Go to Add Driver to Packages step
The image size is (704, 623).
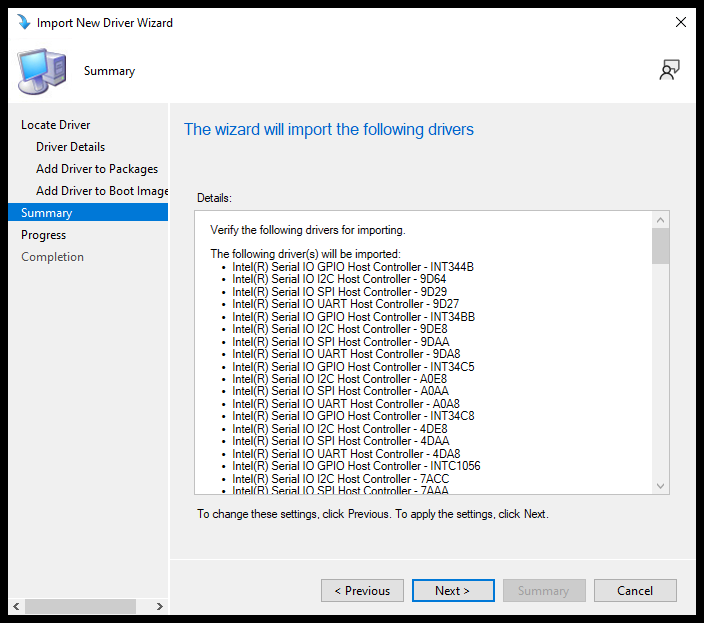click(x=97, y=169)
